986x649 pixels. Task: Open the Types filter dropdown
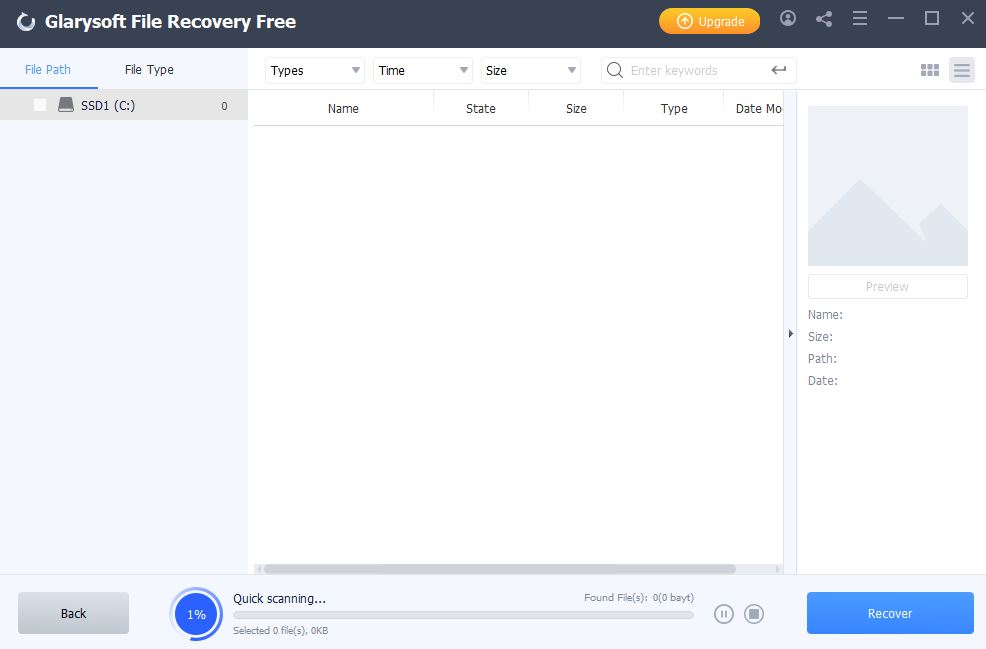tap(315, 70)
